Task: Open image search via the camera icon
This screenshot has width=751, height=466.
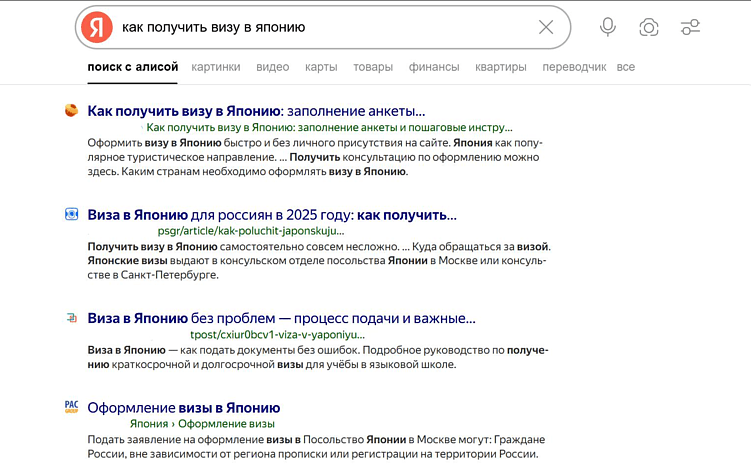Action: 649,27
